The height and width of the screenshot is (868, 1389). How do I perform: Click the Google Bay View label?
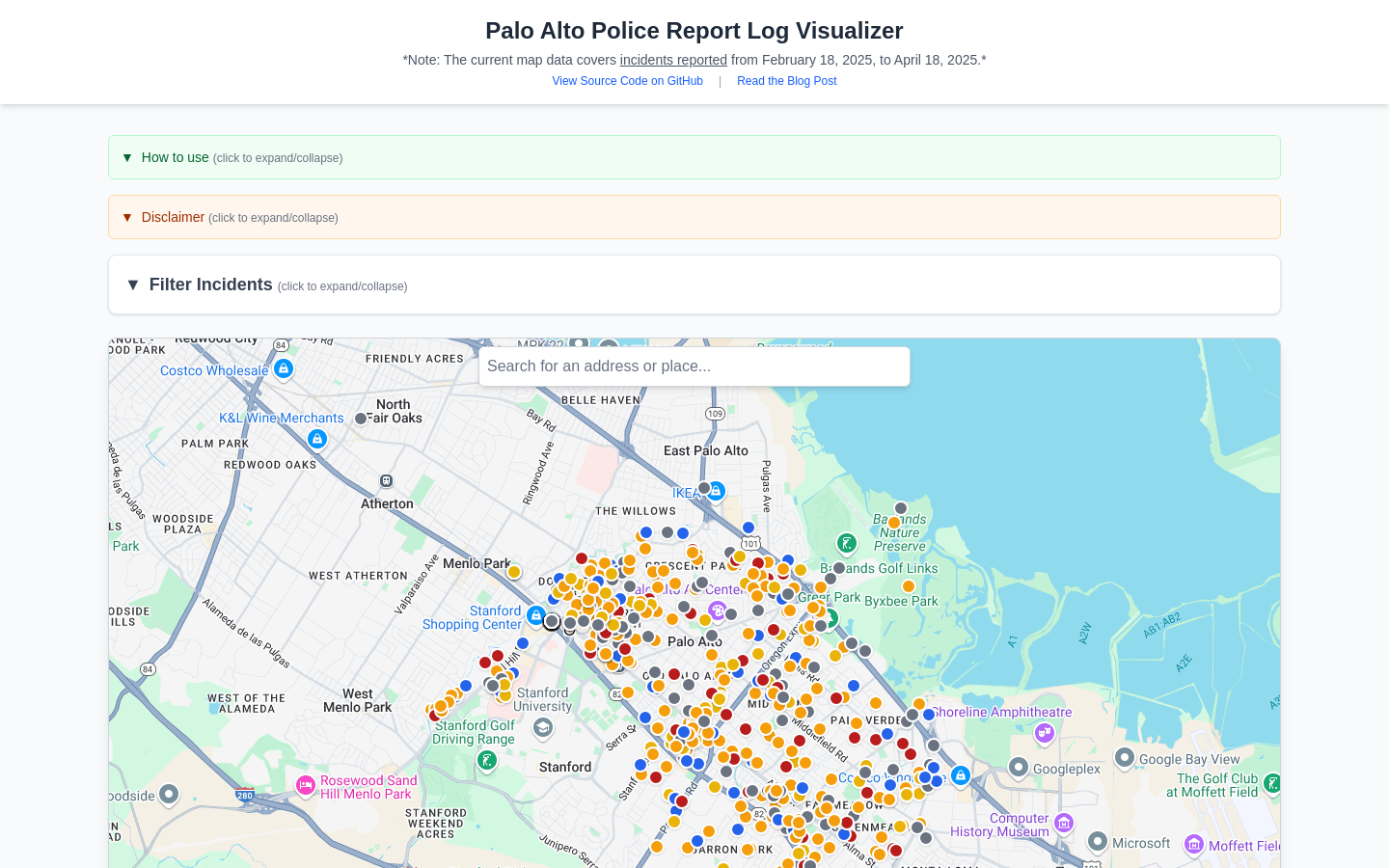[x=1189, y=759]
